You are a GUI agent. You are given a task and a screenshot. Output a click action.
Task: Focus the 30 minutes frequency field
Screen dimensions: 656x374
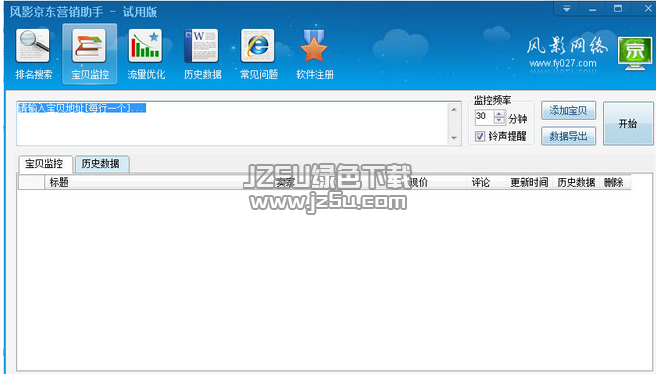pos(484,117)
